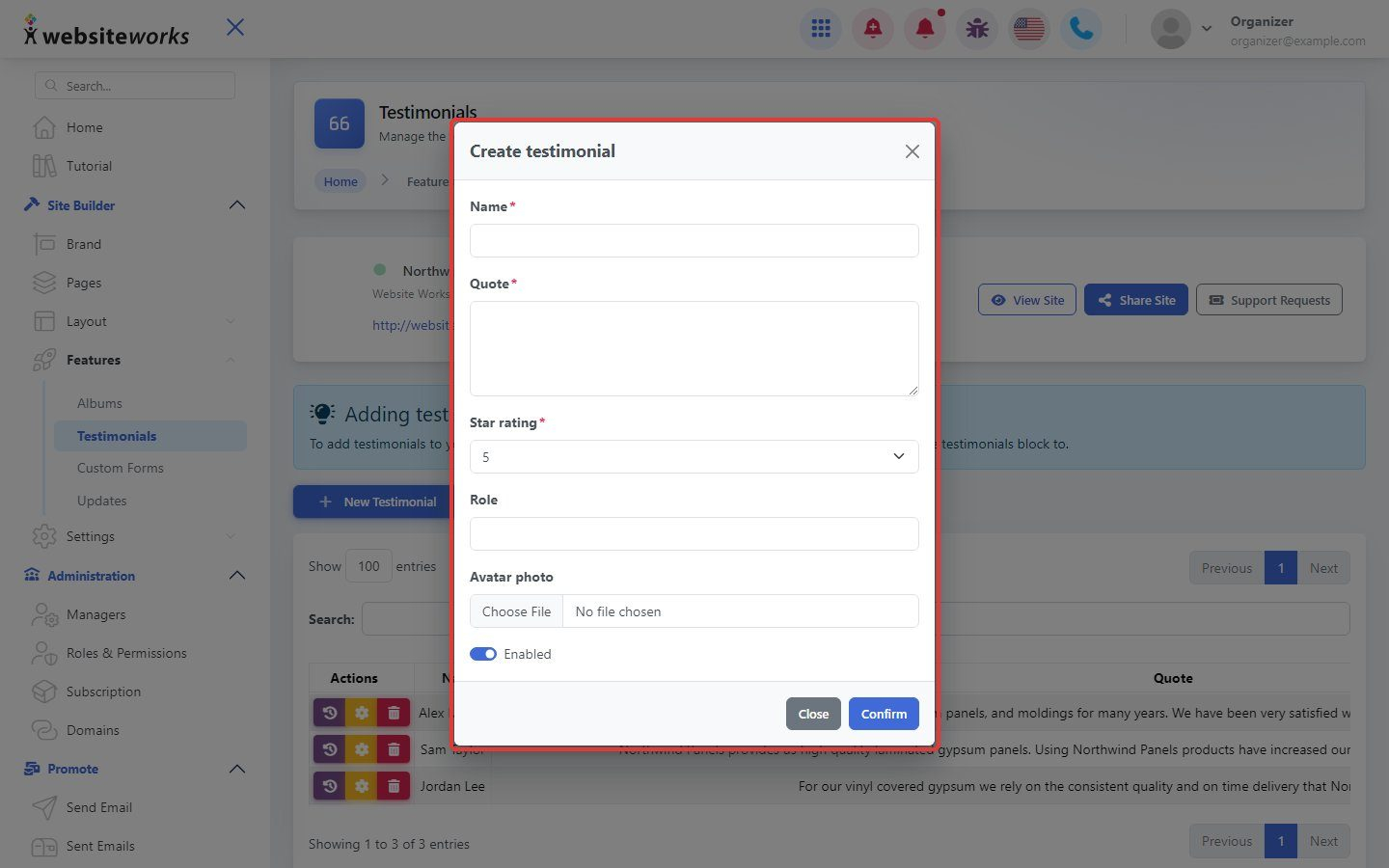Collapse the Administration section
The image size is (1389, 868).
click(237, 576)
